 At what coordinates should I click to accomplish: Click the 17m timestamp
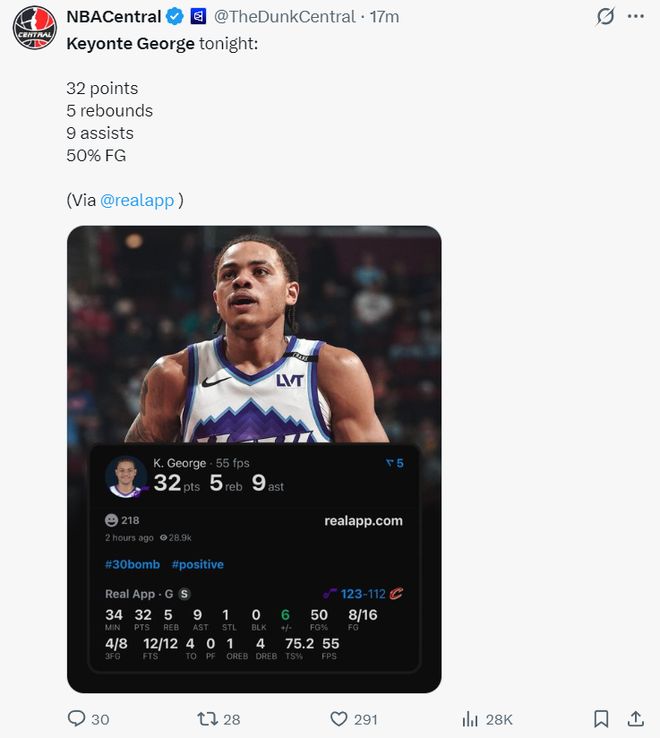385,17
